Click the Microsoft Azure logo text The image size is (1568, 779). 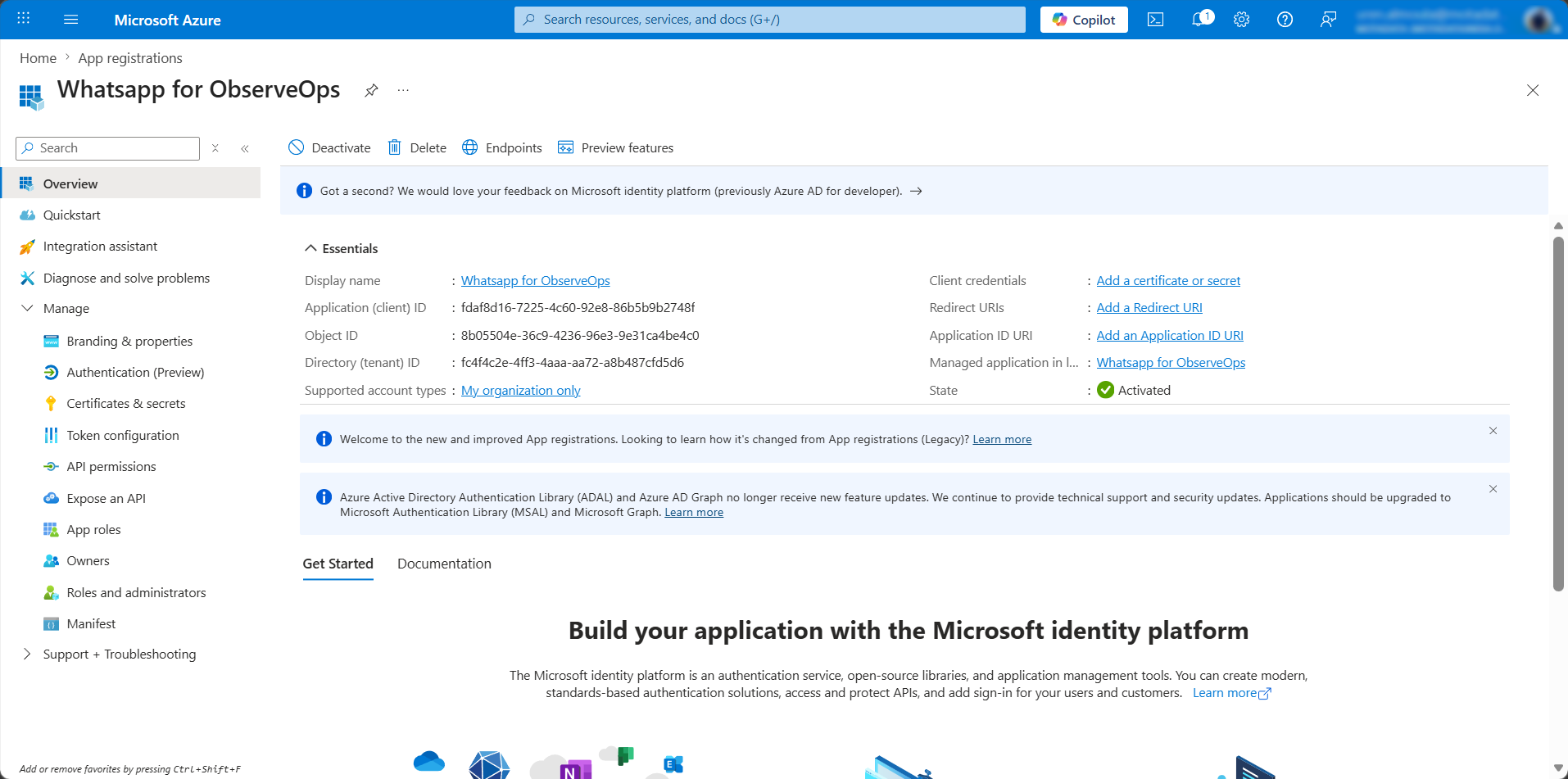coord(168,20)
